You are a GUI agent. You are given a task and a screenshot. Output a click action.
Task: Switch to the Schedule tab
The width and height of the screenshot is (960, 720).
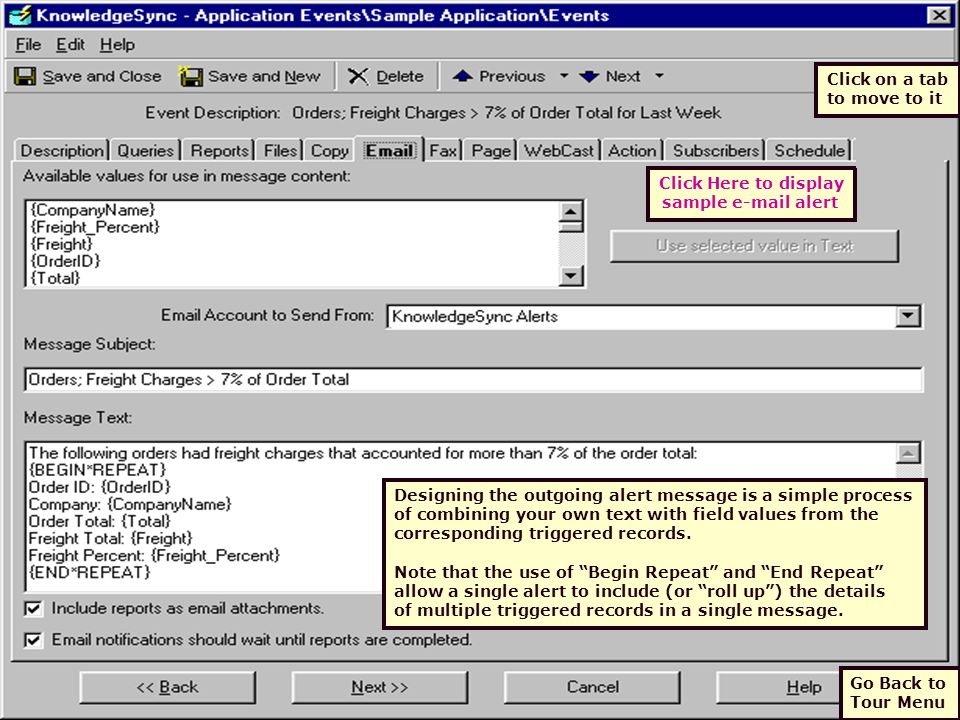click(x=809, y=151)
